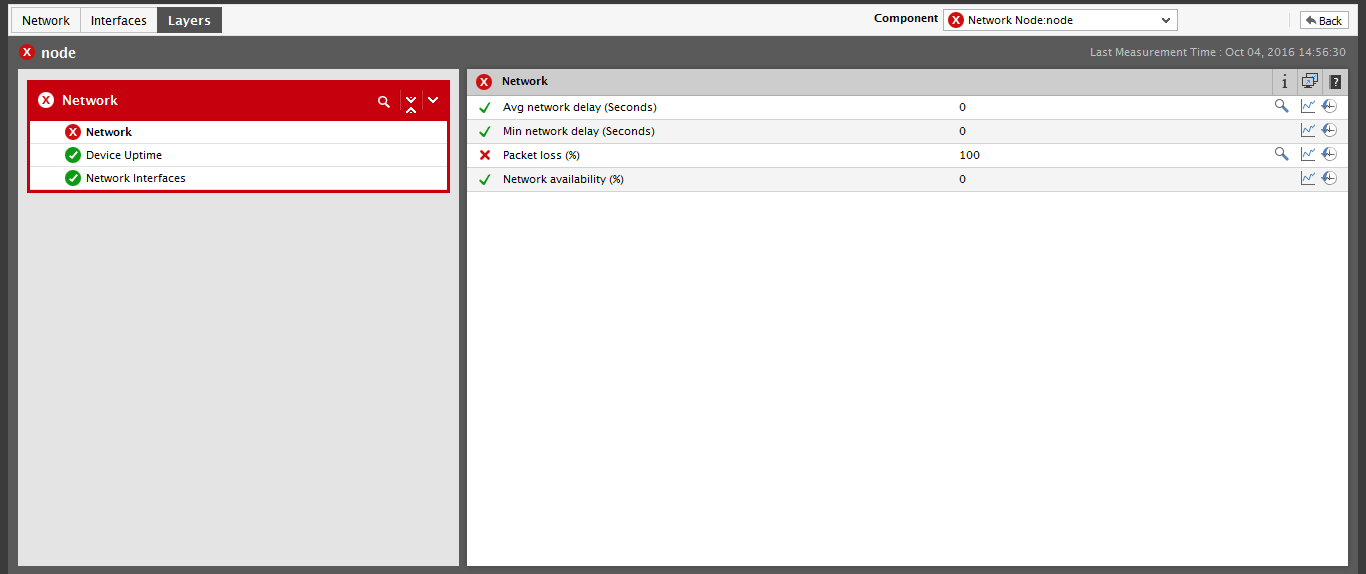Screen dimensions: 1366x574
Task: Open the history clock icon for Avg network delay
Action: point(1329,106)
